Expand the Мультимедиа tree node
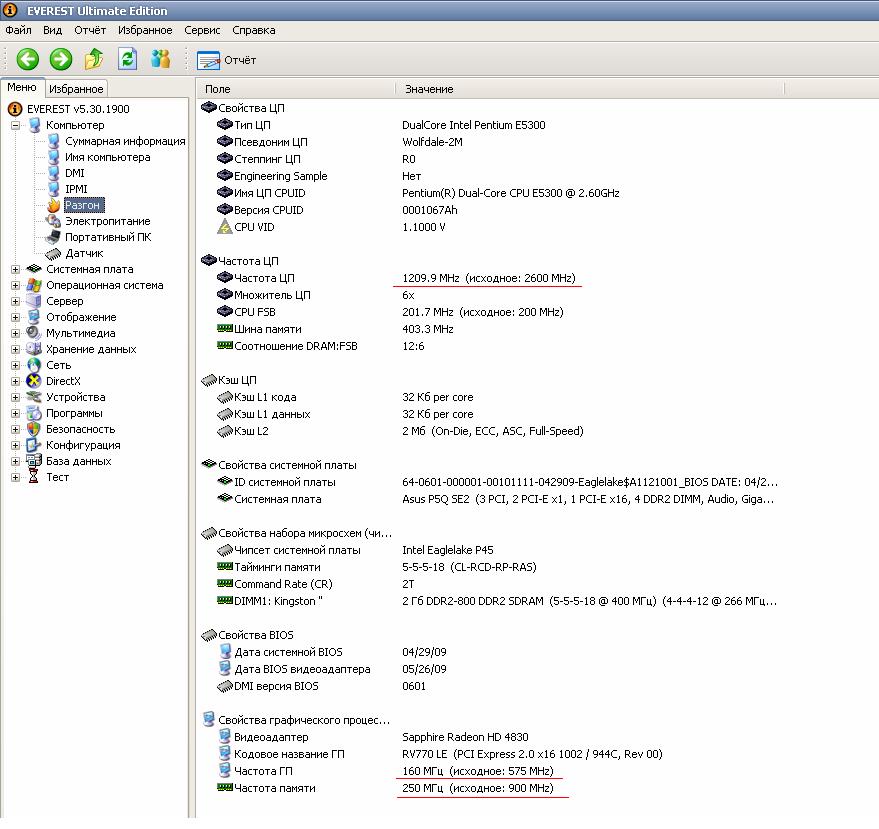The height and width of the screenshot is (829, 879). 16,333
